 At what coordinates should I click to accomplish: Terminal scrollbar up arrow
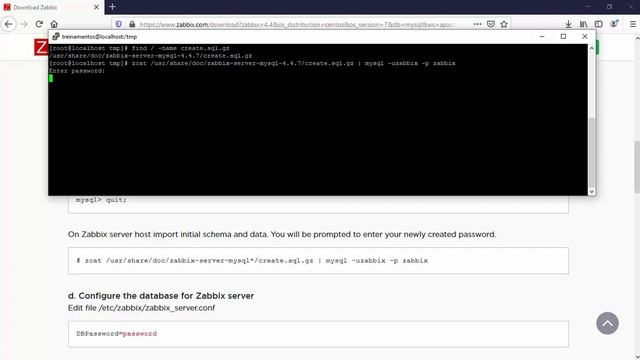[592, 48]
